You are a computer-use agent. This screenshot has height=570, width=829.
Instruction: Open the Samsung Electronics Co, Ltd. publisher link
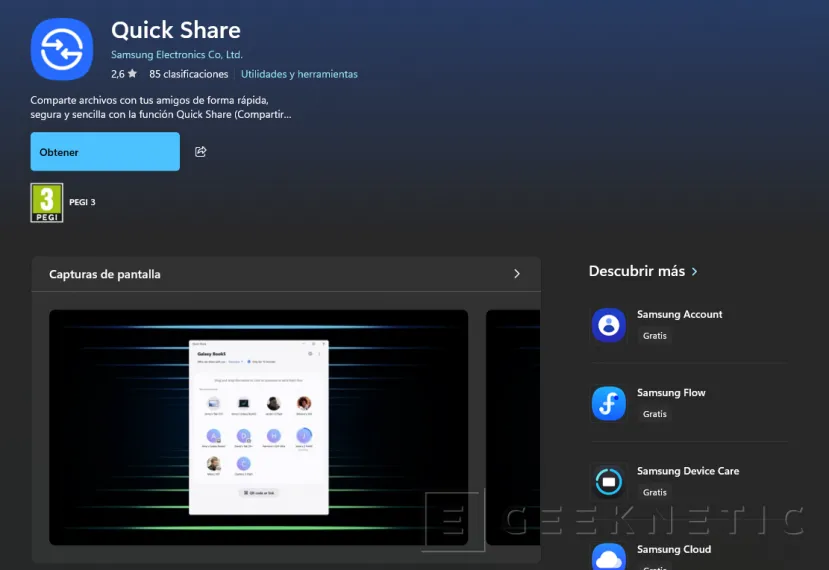177,54
